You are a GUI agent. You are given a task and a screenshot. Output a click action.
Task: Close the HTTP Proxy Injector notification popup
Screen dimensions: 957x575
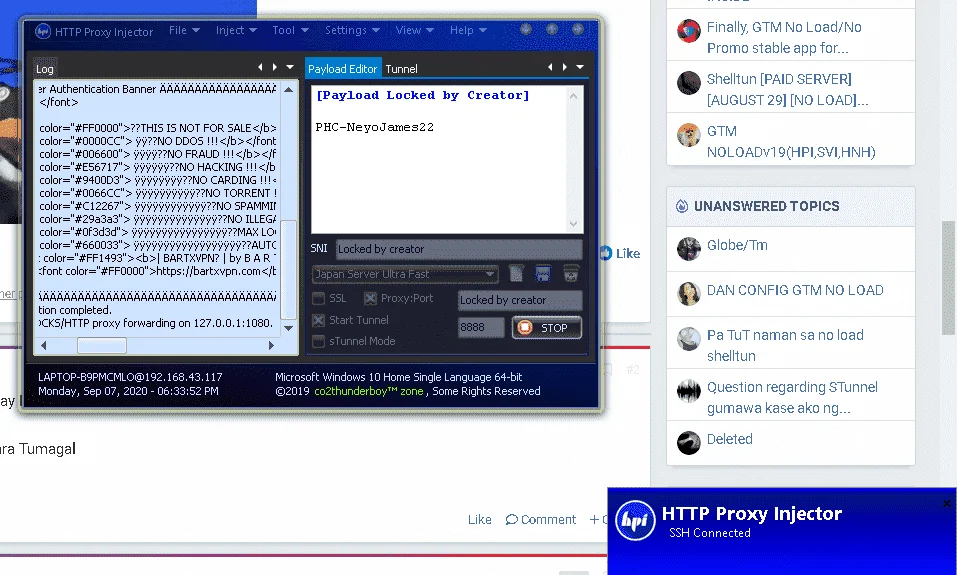(x=947, y=504)
